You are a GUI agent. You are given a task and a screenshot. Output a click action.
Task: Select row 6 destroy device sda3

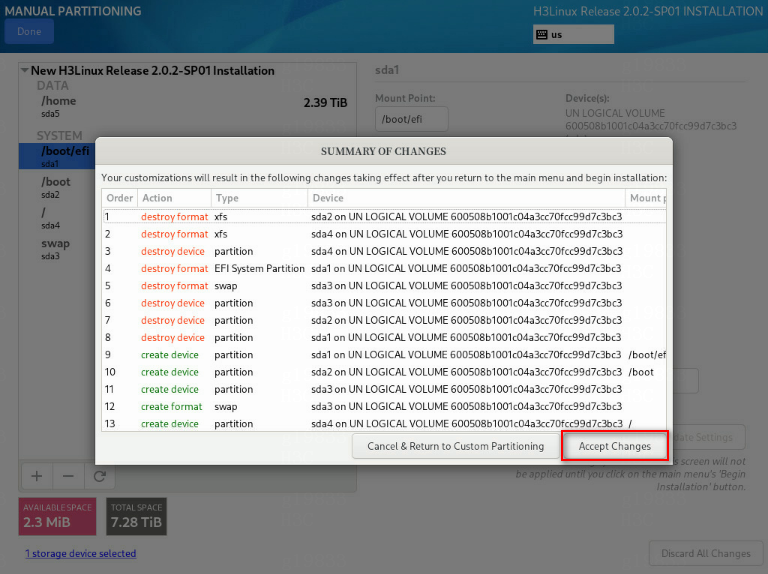coord(384,303)
